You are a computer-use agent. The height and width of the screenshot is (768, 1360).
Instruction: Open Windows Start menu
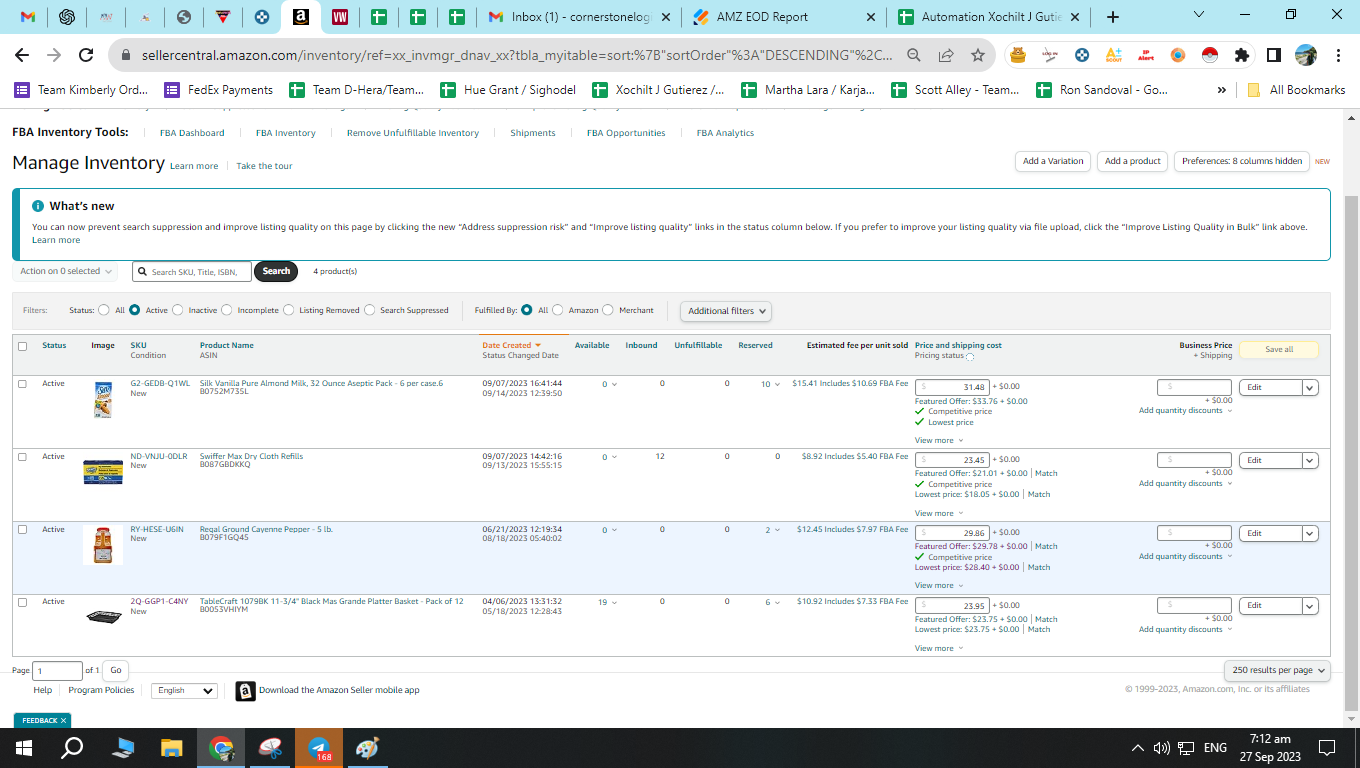tap(24, 748)
